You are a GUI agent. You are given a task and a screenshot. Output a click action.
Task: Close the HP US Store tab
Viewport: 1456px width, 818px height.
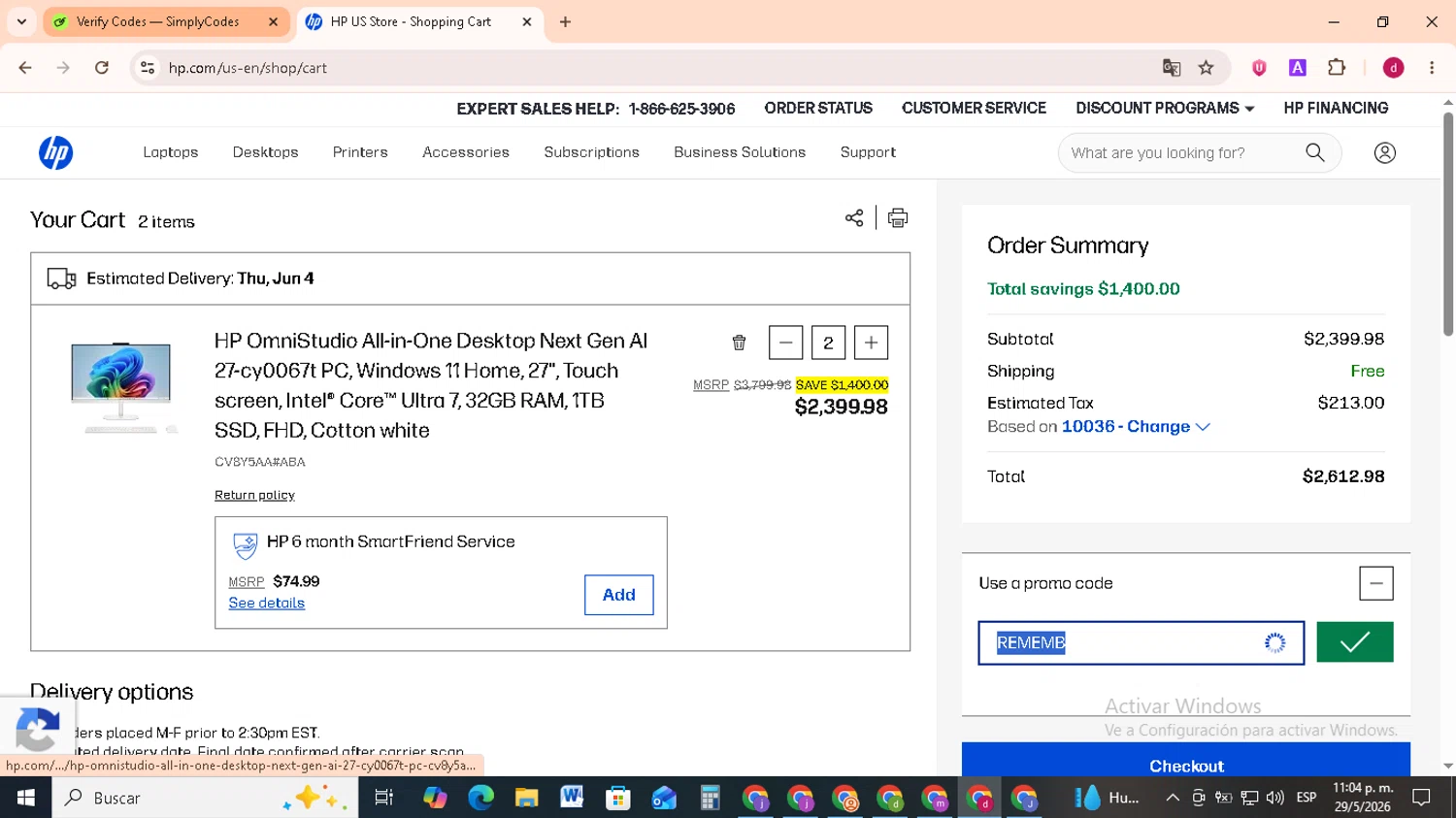tap(527, 21)
